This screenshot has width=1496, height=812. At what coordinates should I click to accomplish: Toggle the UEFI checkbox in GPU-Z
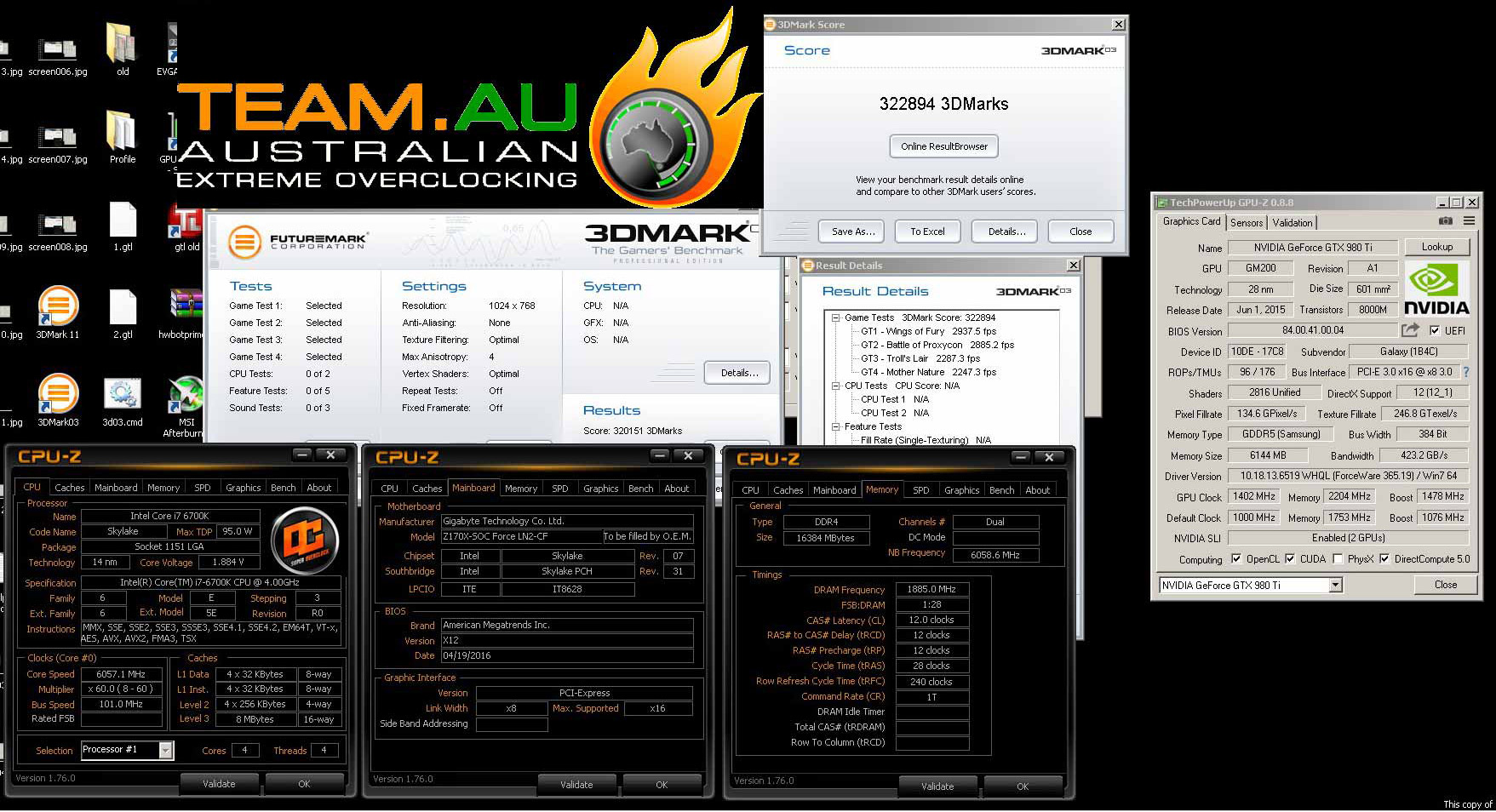tap(1435, 330)
